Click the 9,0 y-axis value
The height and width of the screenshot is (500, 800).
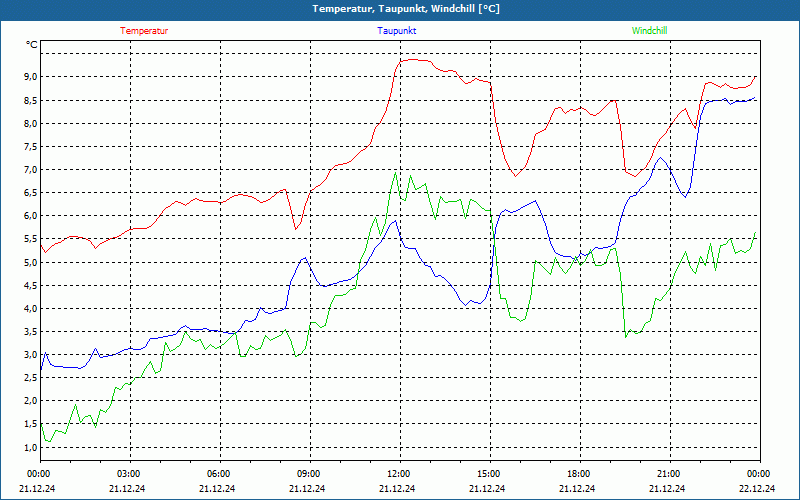coord(32,77)
